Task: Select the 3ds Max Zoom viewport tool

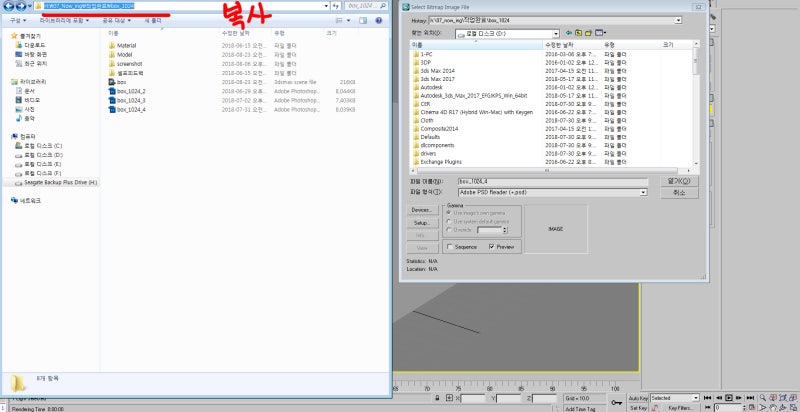Action: coord(763,398)
